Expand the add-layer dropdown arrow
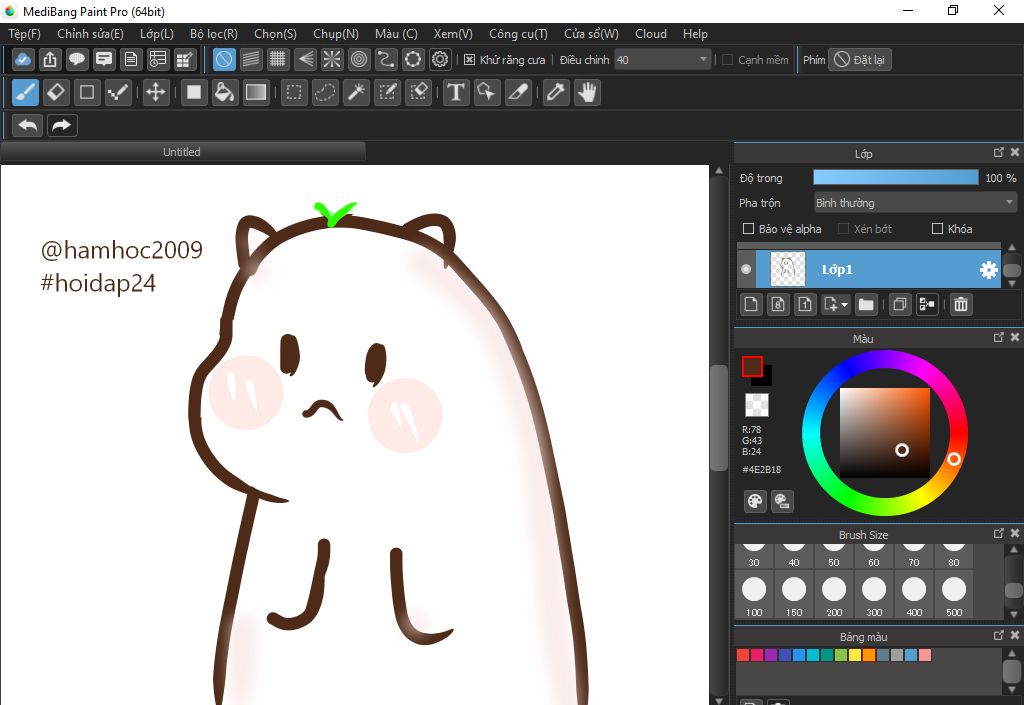This screenshot has width=1024, height=705. coord(844,305)
